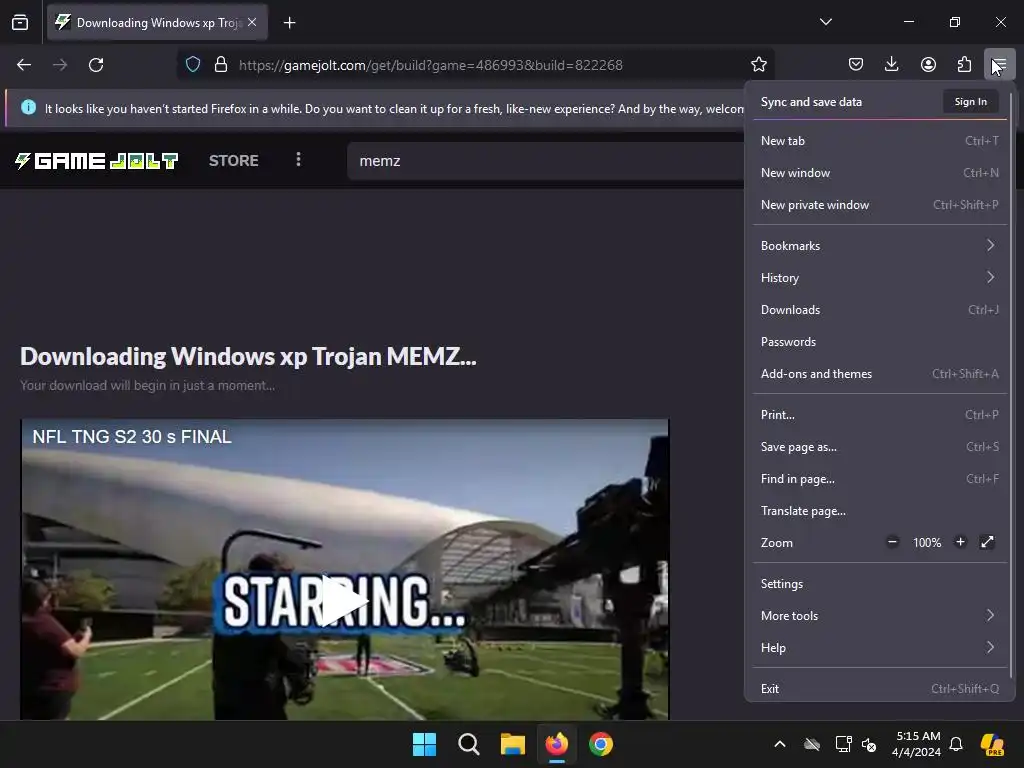Close the Firefox hamburger menu button
This screenshot has height=768, width=1024.
point(999,65)
